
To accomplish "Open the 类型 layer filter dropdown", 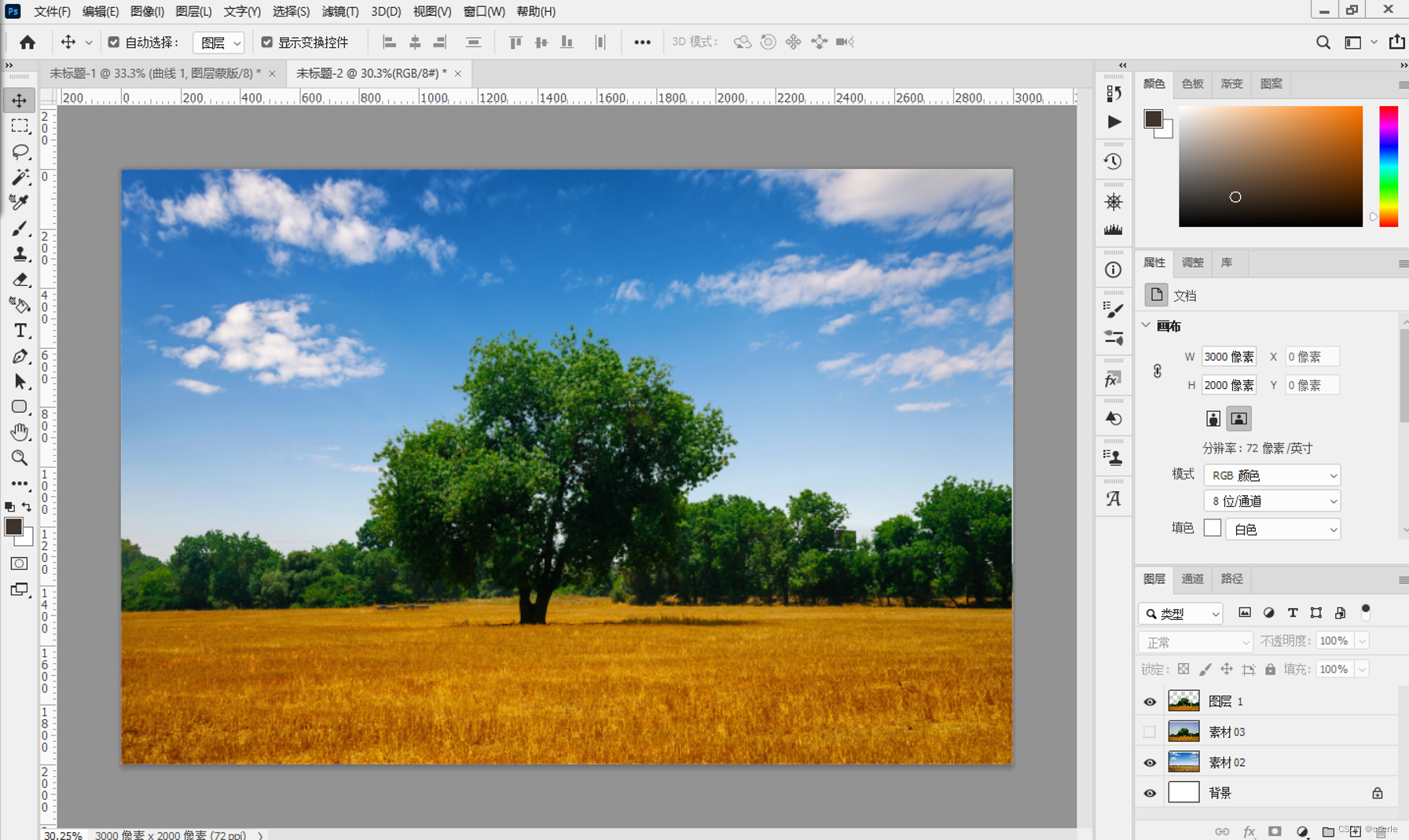I will tap(1180, 614).
